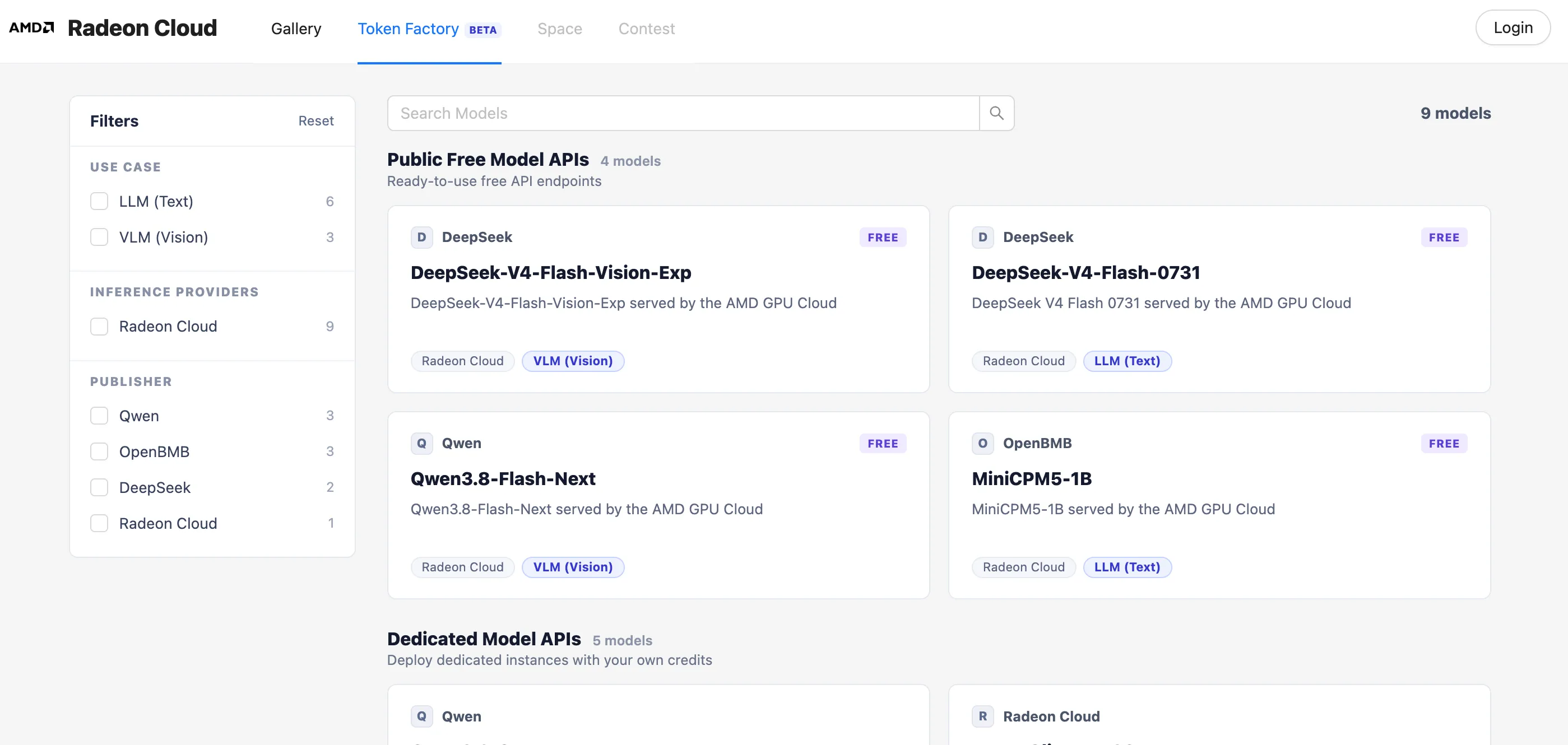This screenshot has height=745, width=1568.
Task: Click the Login button
Action: pos(1513,28)
